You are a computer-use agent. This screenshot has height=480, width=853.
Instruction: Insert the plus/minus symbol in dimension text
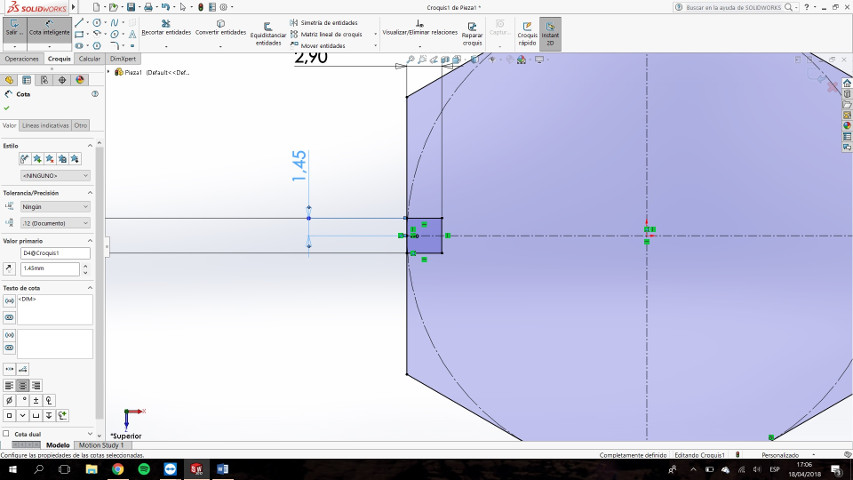pos(36,400)
